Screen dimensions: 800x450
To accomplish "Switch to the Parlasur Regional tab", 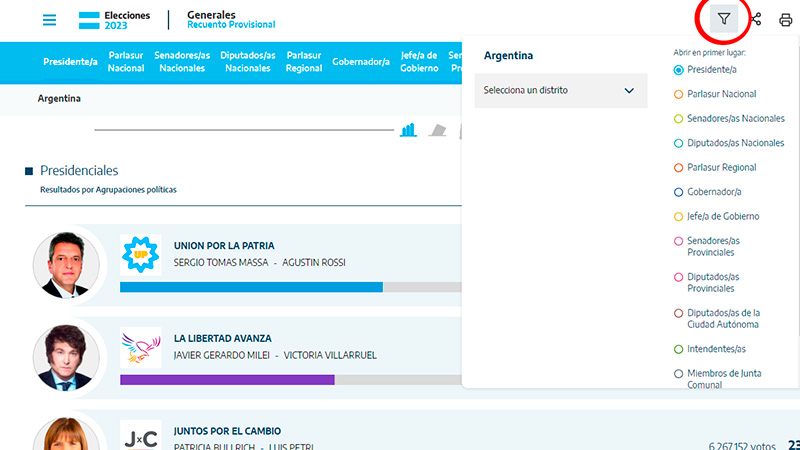I will pyautogui.click(x=304, y=62).
